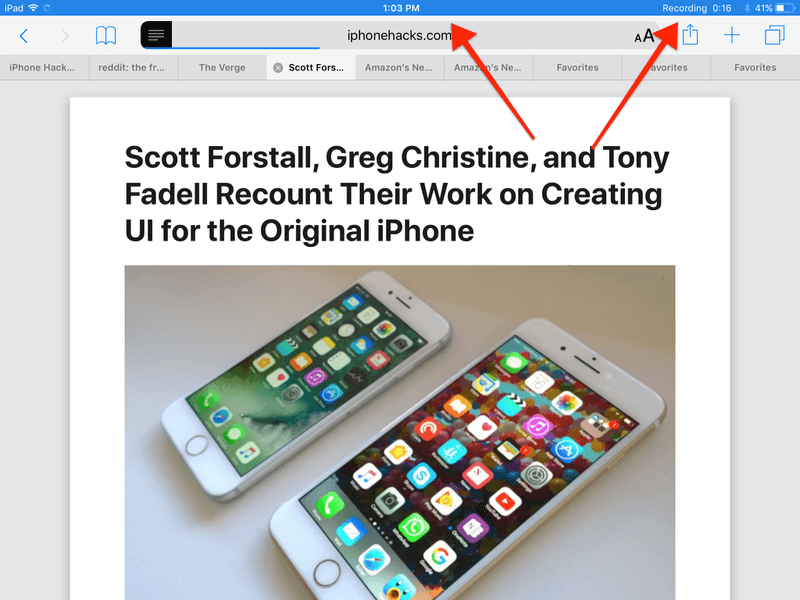The height and width of the screenshot is (600, 800).
Task: Tap the Recording 0:16 status indicator
Action: [x=696, y=8]
